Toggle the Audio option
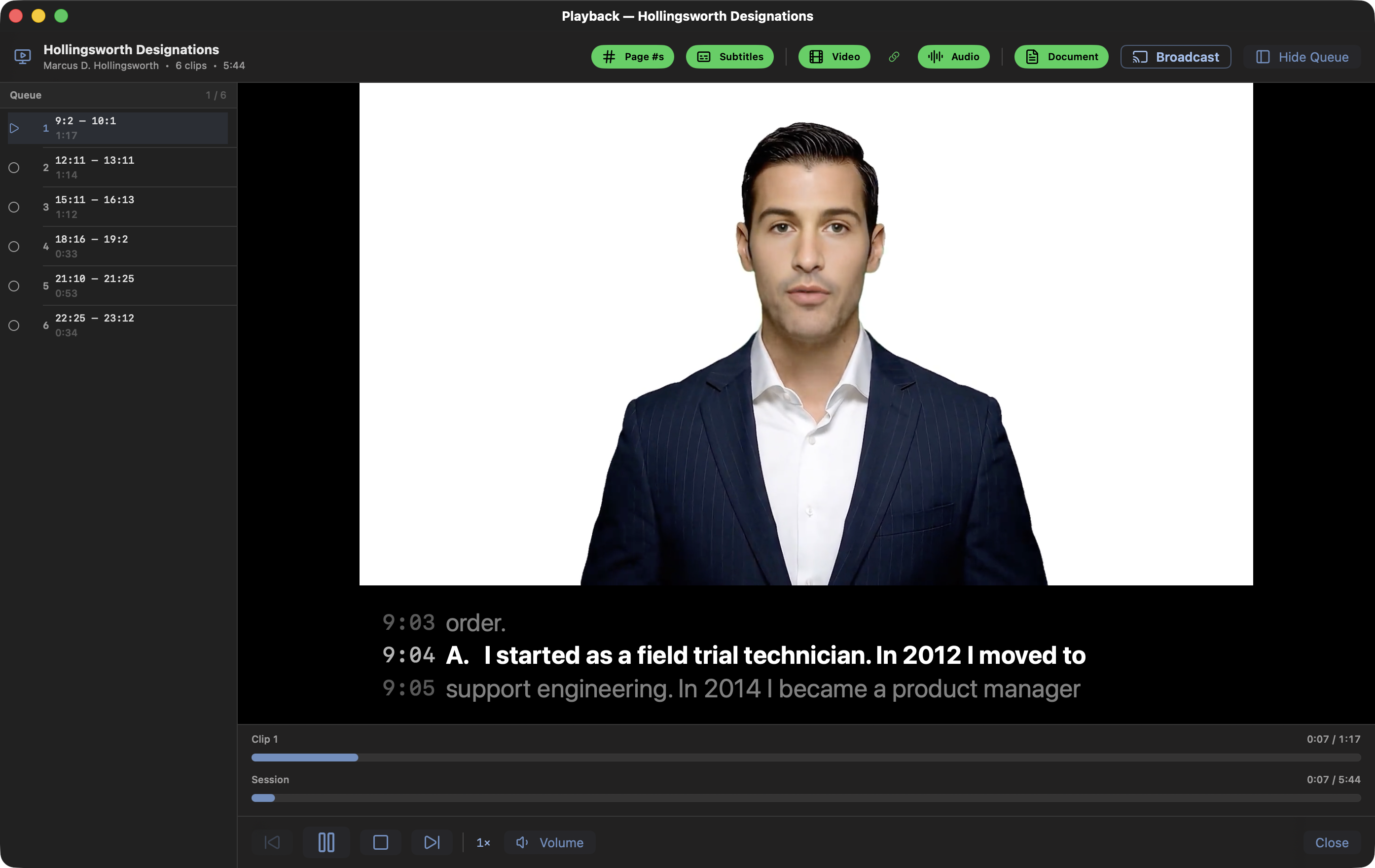This screenshot has width=1375, height=868. [x=954, y=57]
